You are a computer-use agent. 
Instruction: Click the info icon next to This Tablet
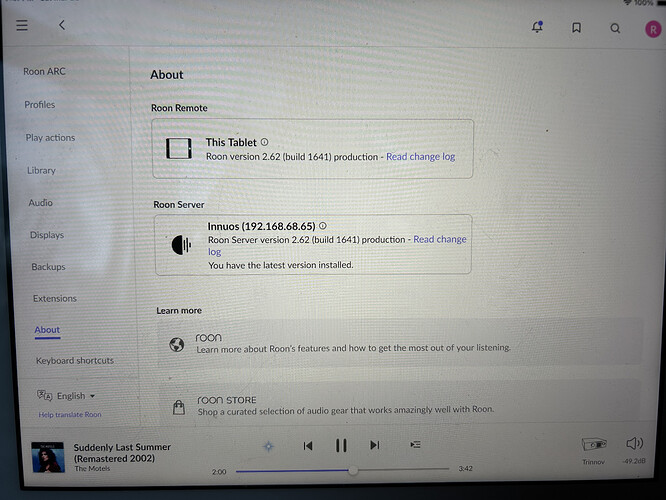point(264,142)
